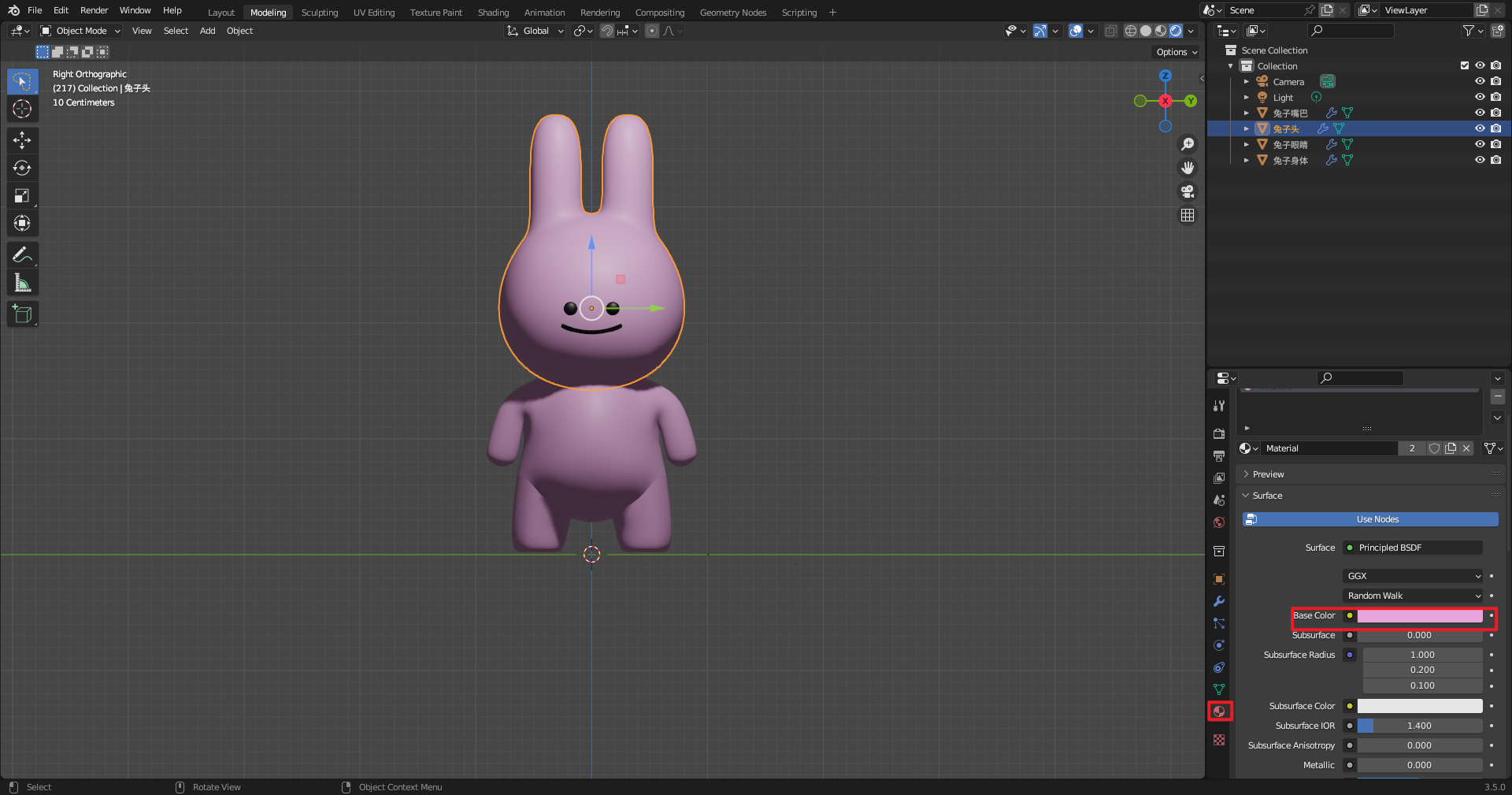Select the Cursor tool in the left toolbar

[x=22, y=109]
